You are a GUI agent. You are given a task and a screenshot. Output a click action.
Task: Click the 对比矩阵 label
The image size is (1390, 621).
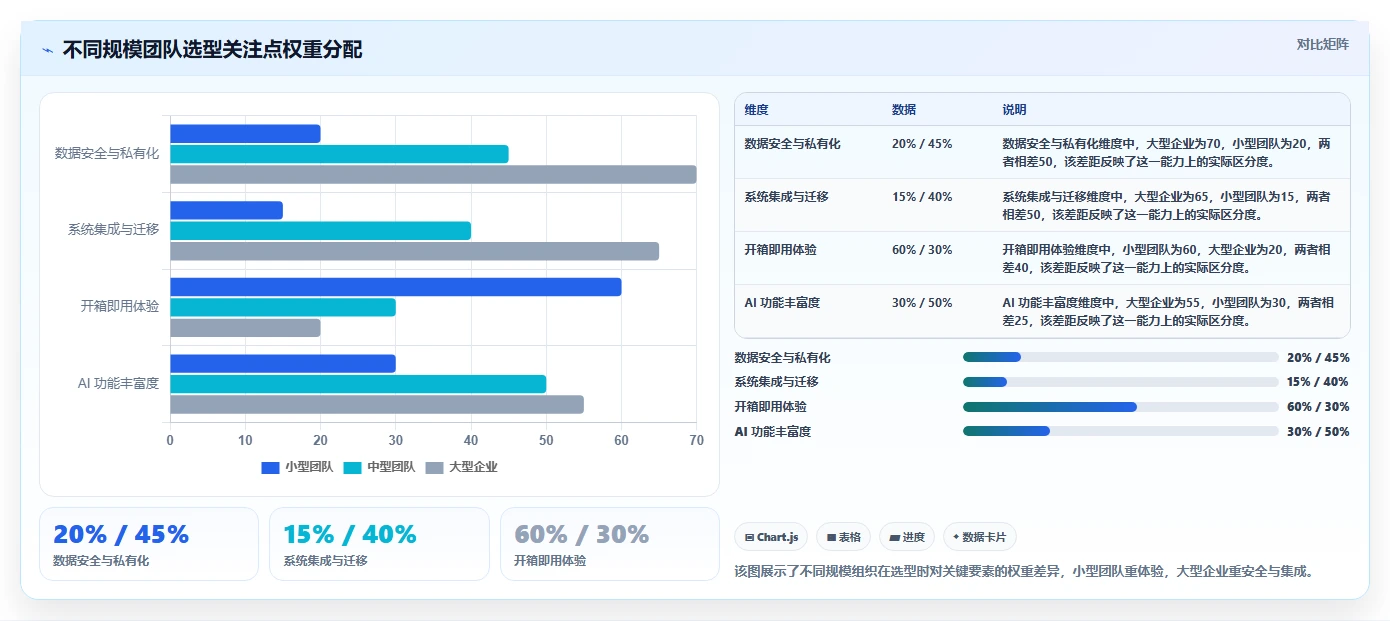point(1322,44)
